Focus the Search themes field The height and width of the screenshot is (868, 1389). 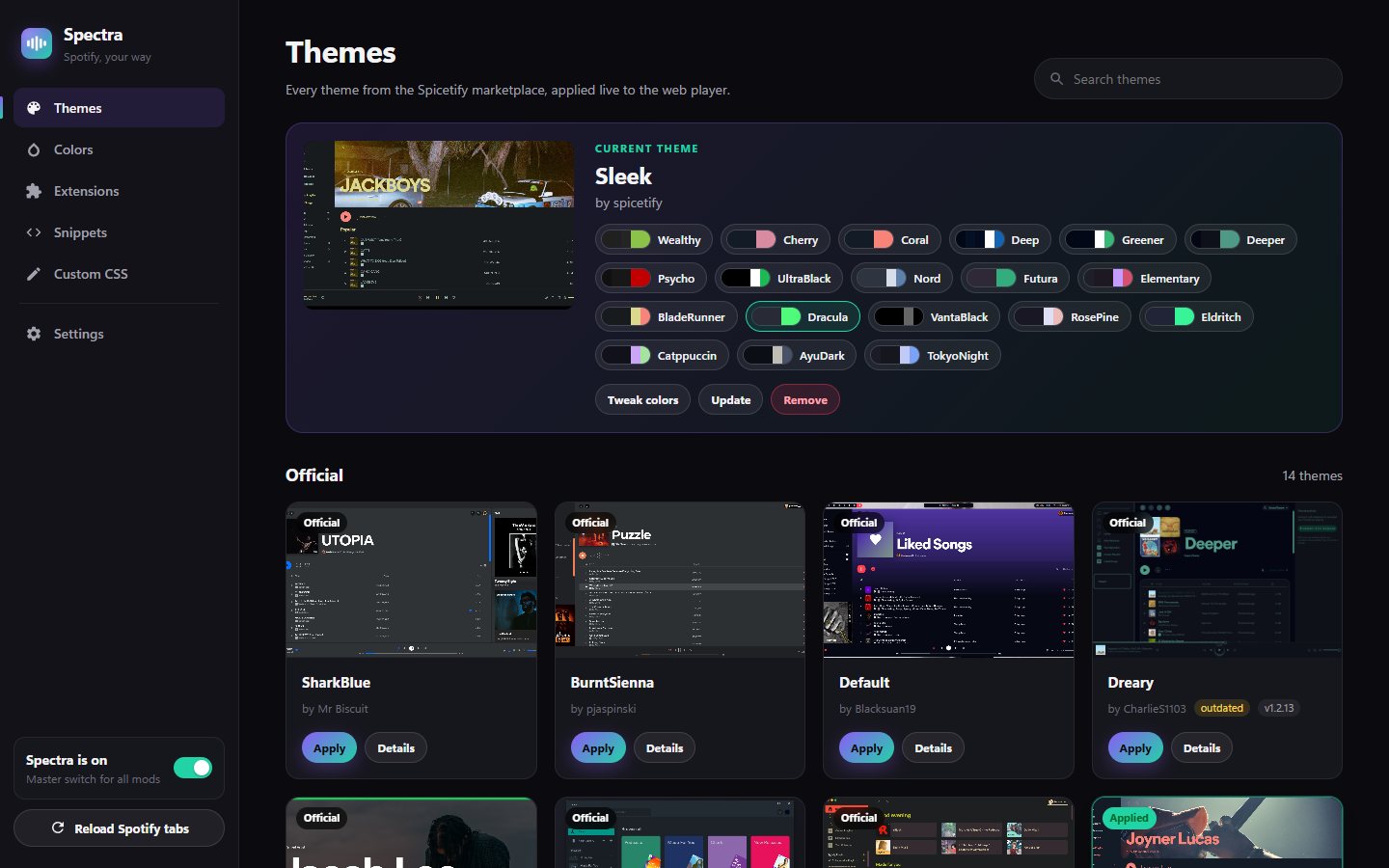coord(1188,79)
